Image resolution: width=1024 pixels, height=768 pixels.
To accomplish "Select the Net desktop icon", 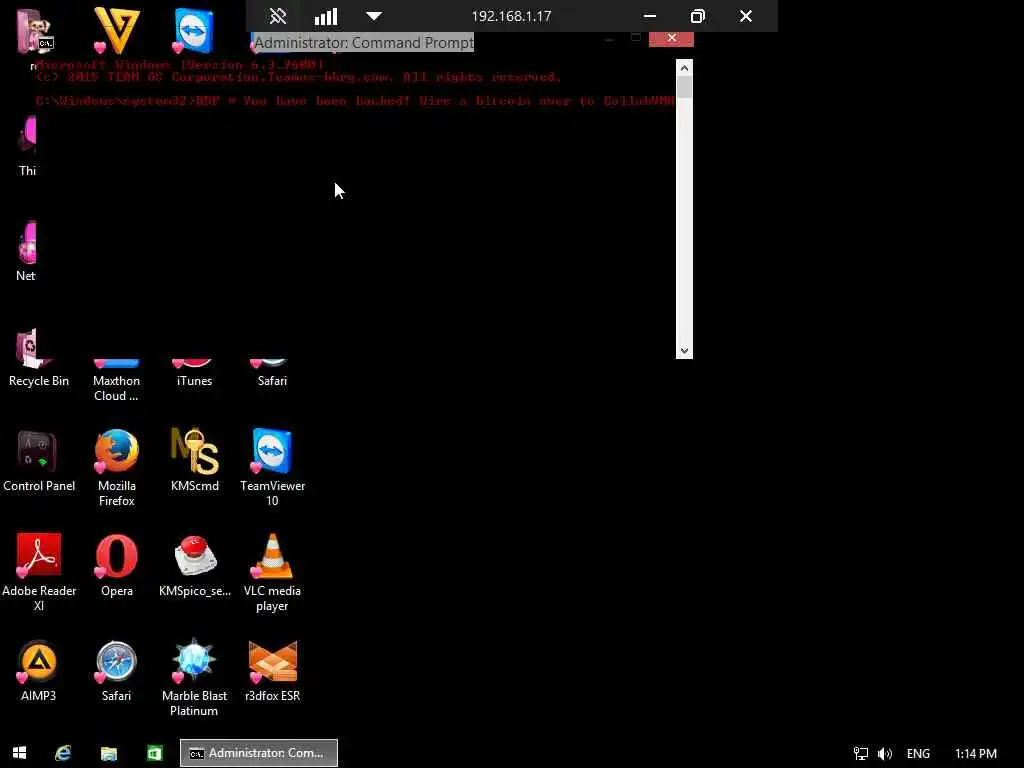I will [26, 251].
